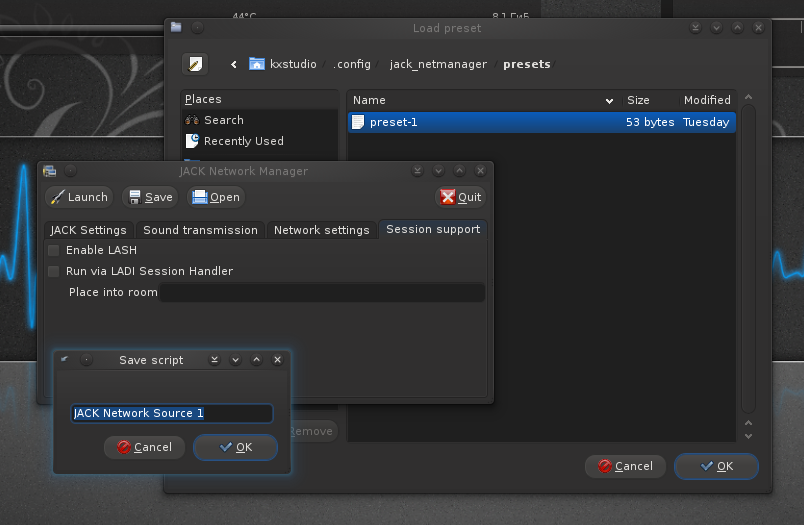Toggle the path text-entry pencil icon
This screenshot has height=525, width=804.
pyautogui.click(x=195, y=64)
